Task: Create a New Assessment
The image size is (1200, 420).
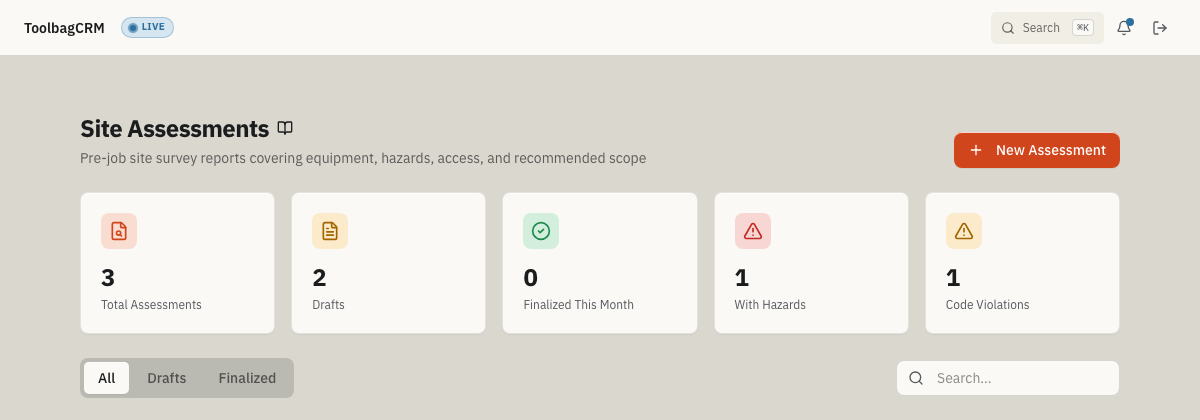Action: [x=1037, y=150]
